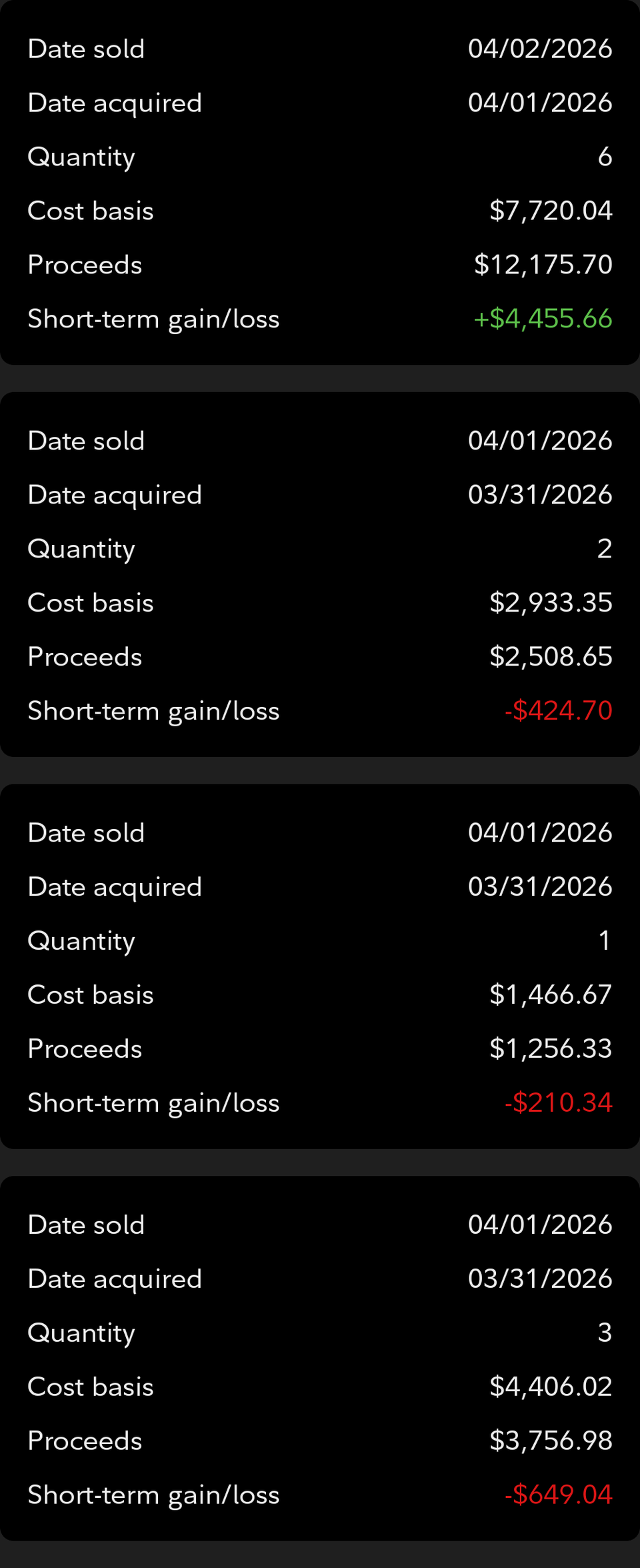Click the 04/02/2026 date sold value

coord(540,49)
